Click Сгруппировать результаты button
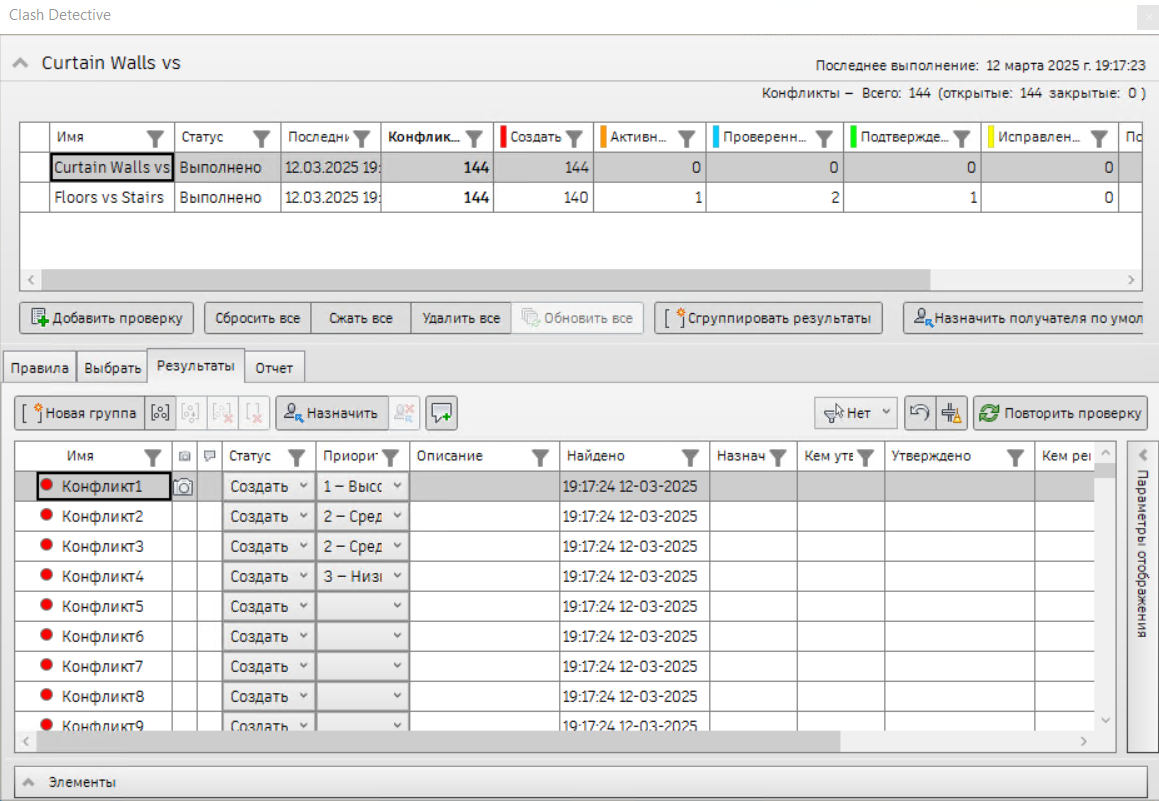 pyautogui.click(x=768, y=318)
